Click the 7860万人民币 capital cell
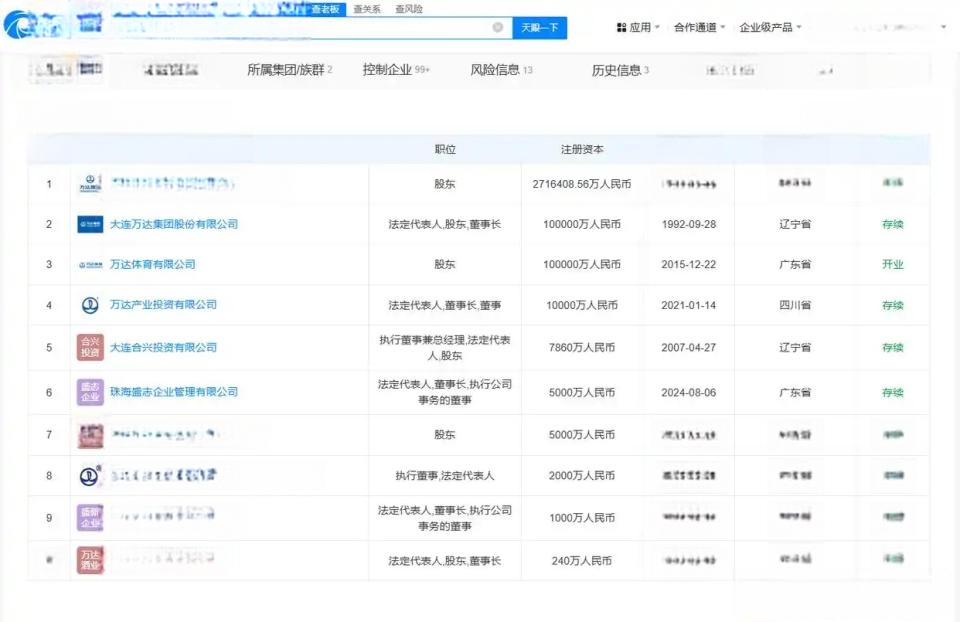Image resolution: width=960 pixels, height=622 pixels. tap(582, 347)
